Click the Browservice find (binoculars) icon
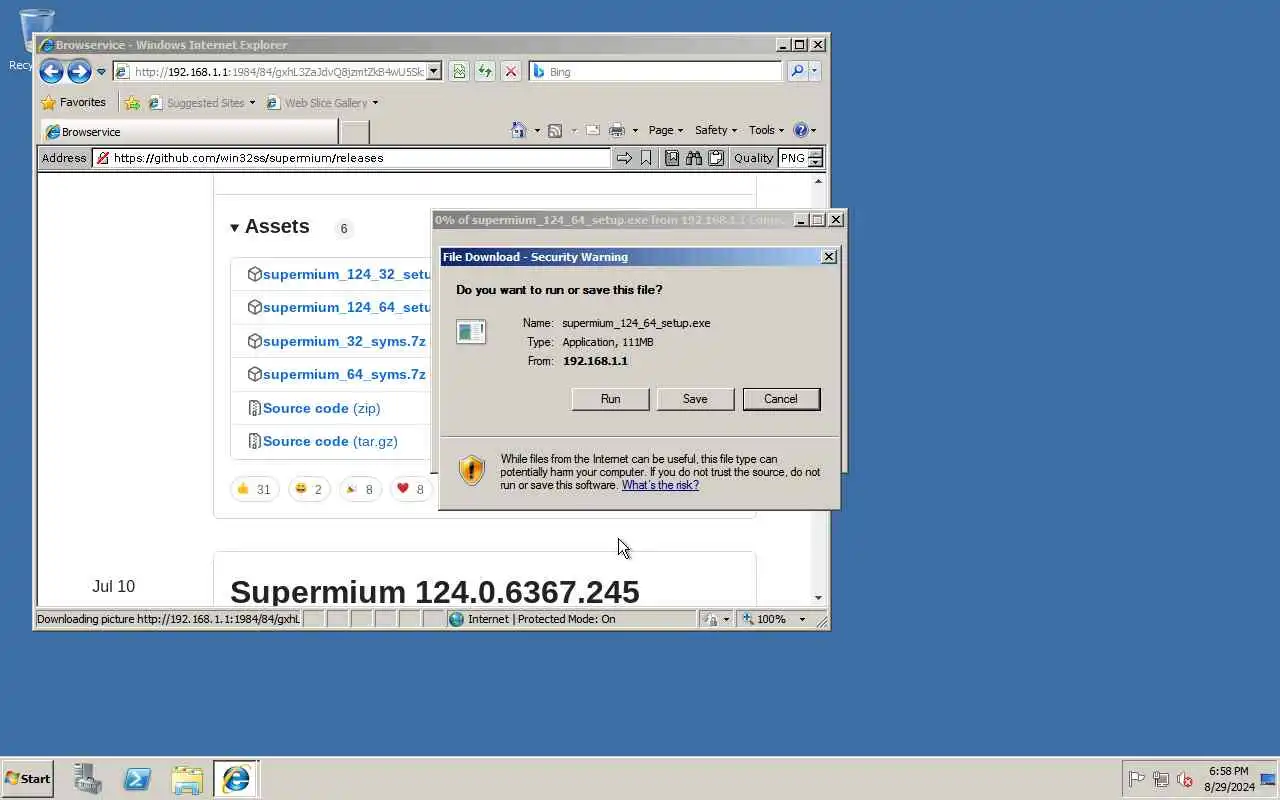 click(x=694, y=158)
